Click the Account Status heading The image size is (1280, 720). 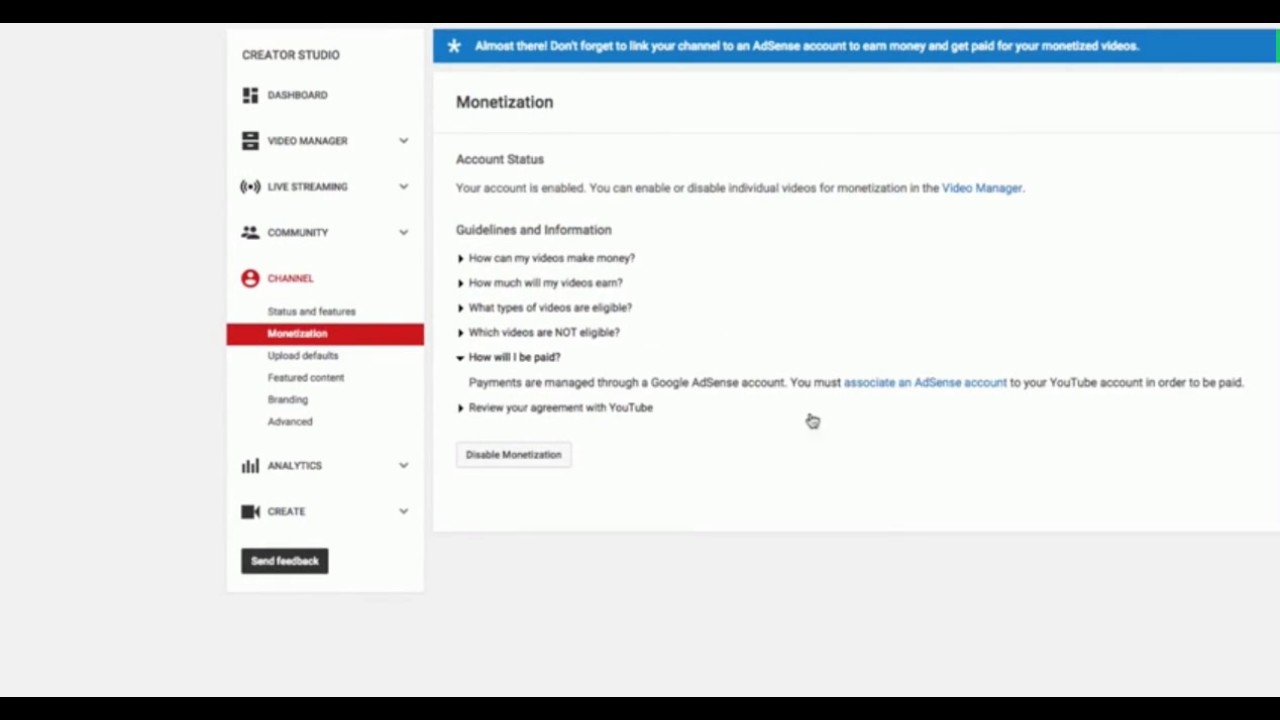[500, 159]
